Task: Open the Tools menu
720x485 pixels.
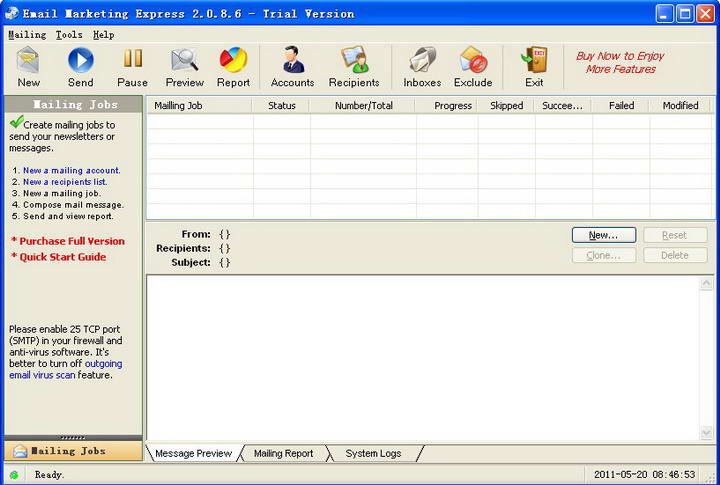Action: pos(69,35)
